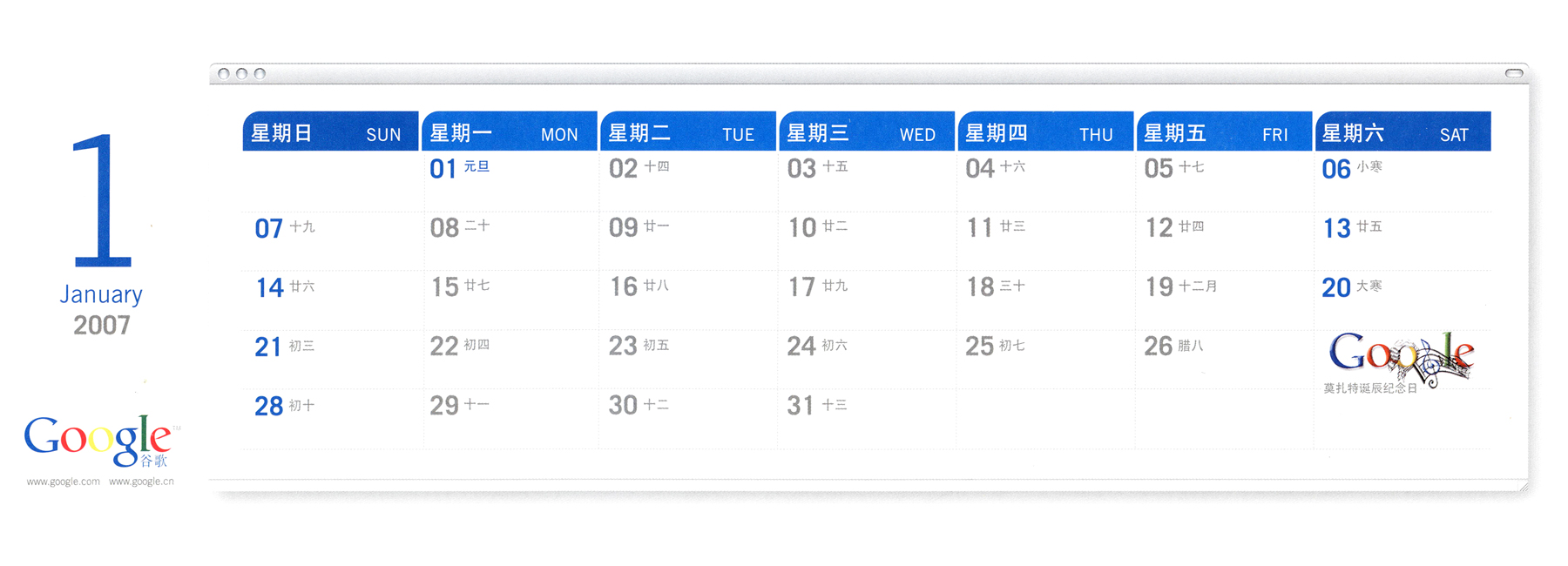Select date 16 廿八
The image size is (1568, 566).
pyautogui.click(x=639, y=286)
